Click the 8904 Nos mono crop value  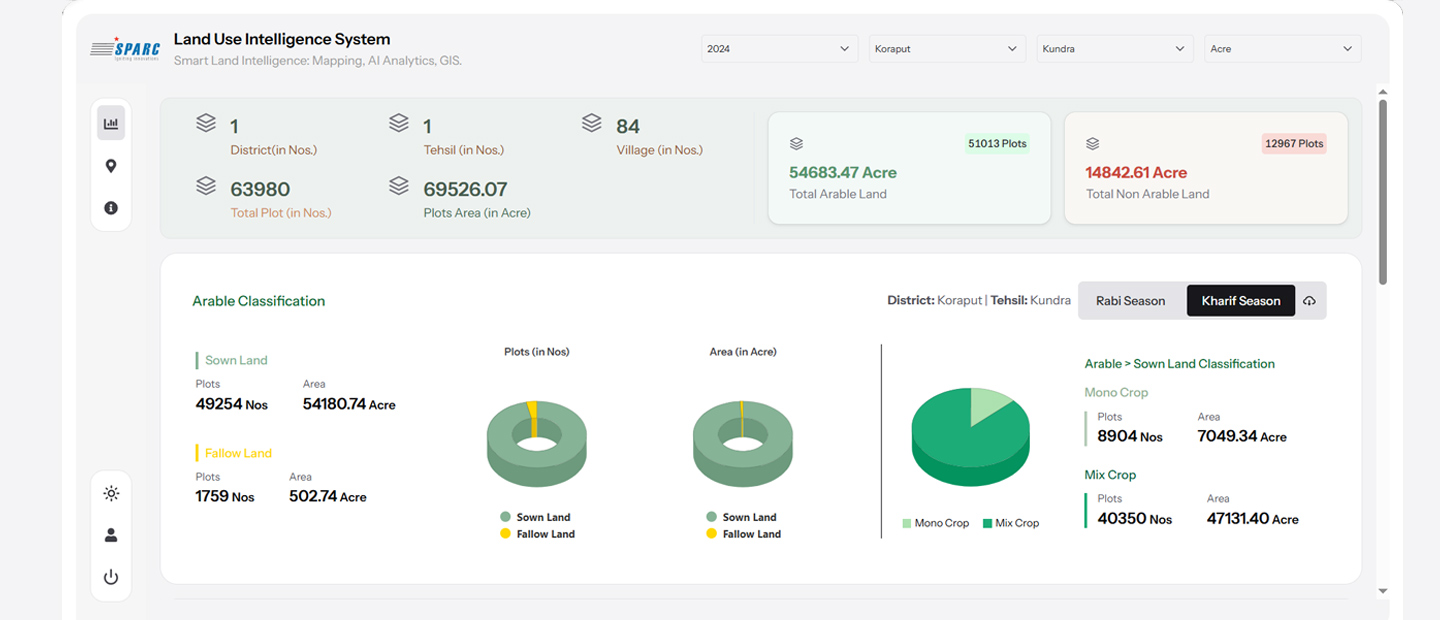[x=1130, y=436]
